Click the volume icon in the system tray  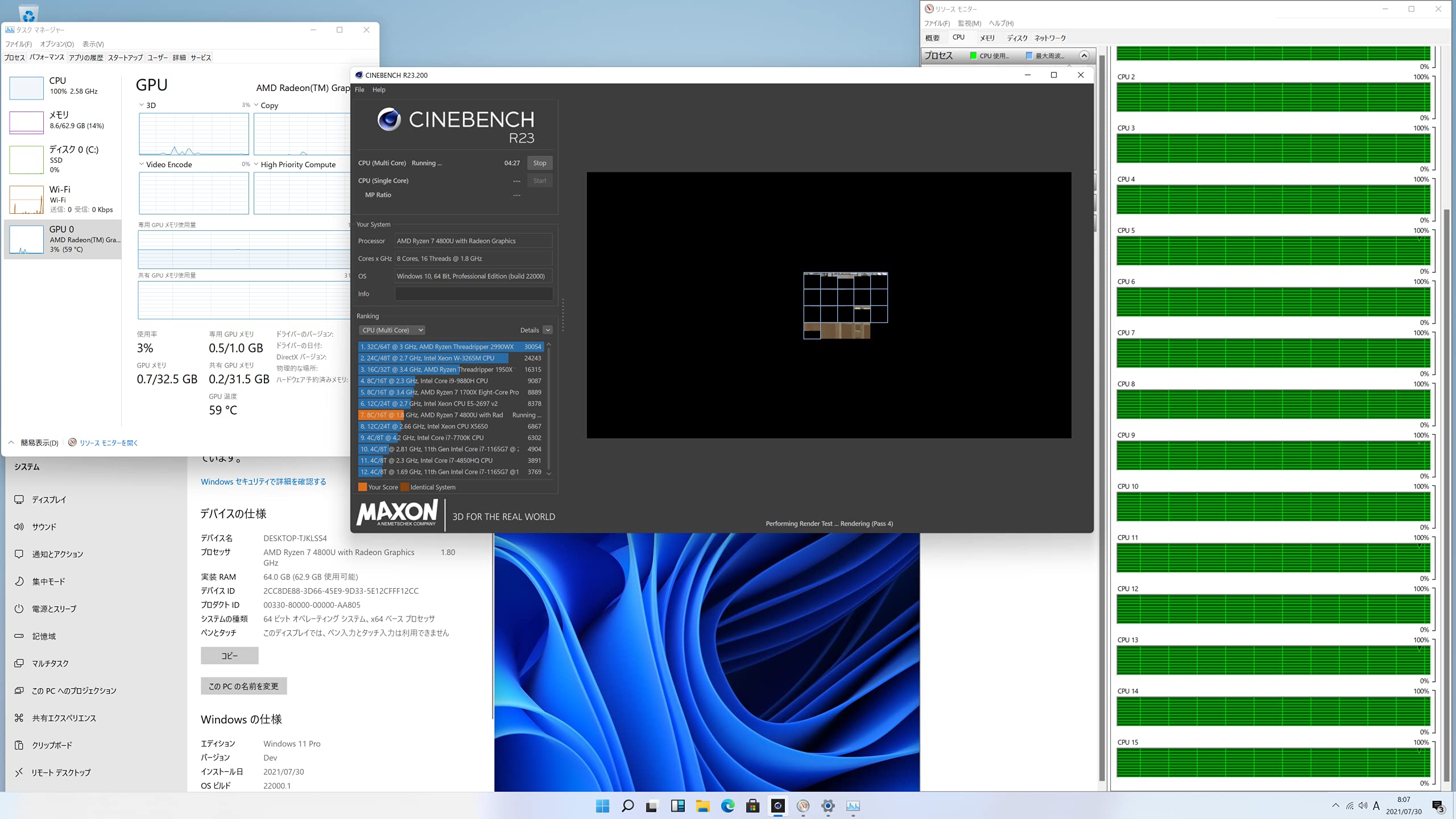coord(1363,806)
